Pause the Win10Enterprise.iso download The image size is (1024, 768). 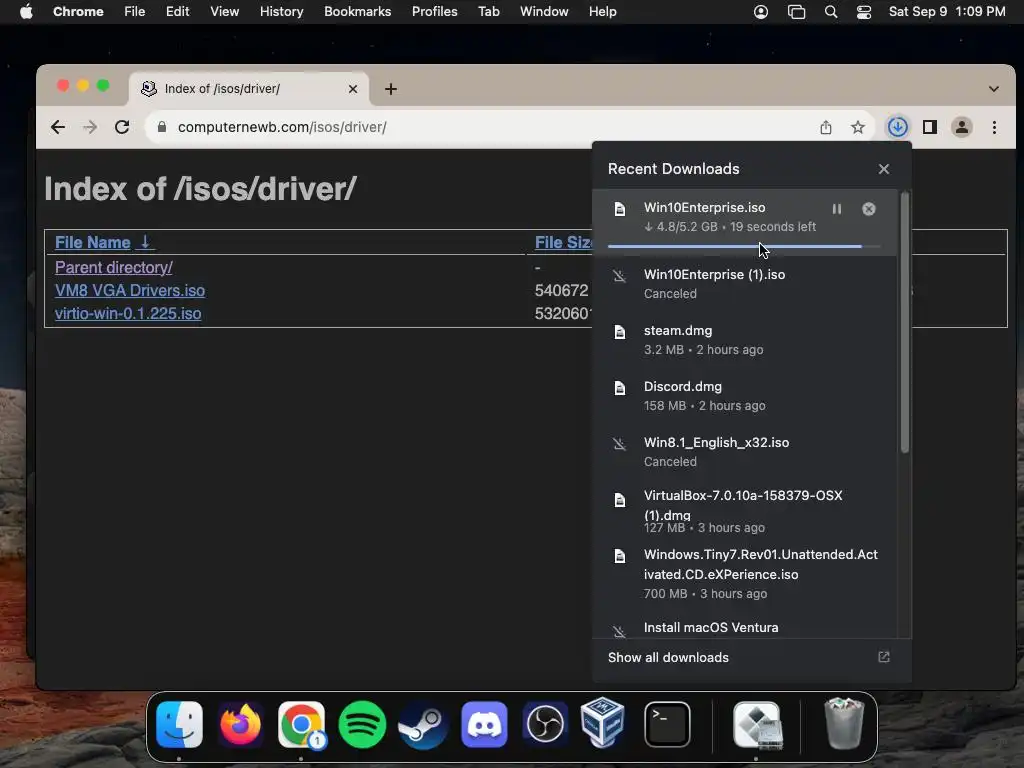click(837, 209)
